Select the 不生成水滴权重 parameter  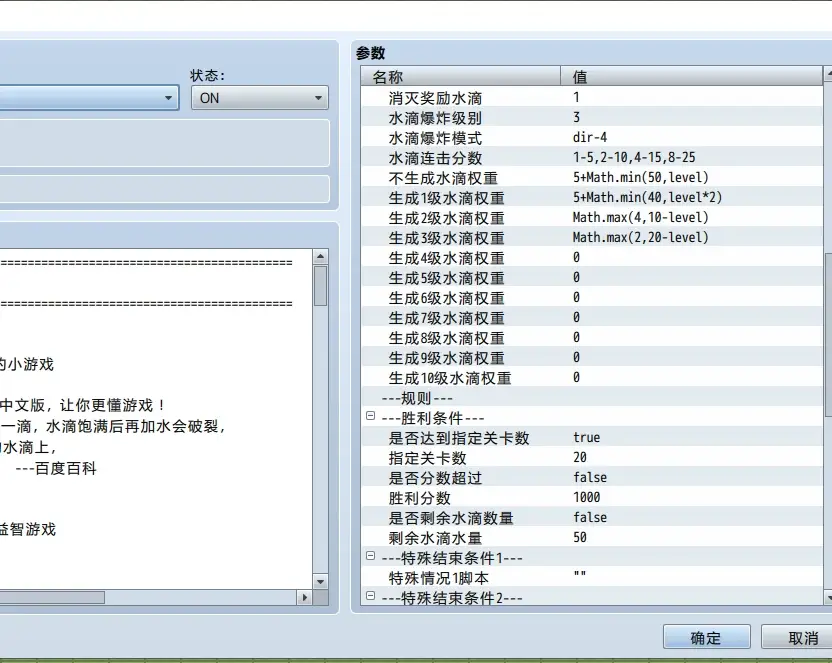pos(443,178)
